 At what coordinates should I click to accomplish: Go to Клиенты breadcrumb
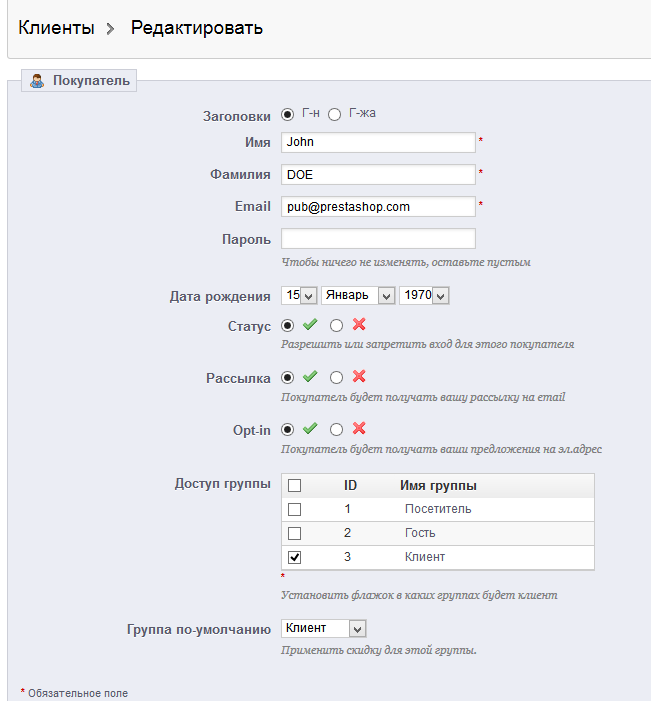56,28
